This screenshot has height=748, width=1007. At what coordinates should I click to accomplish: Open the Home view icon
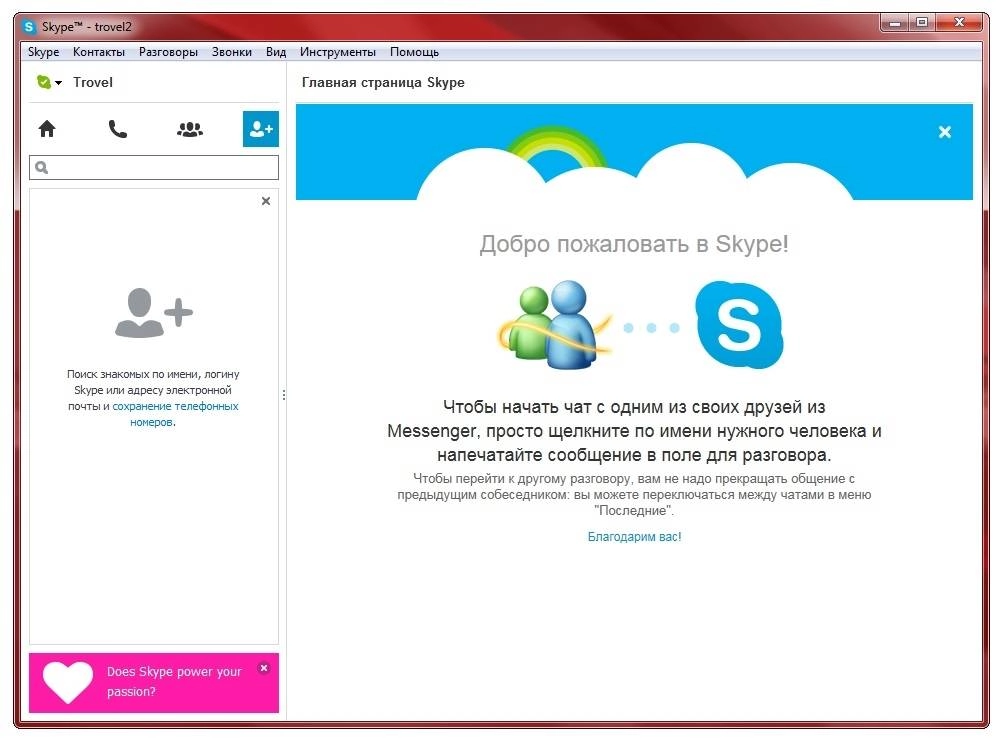pyautogui.click(x=47, y=129)
